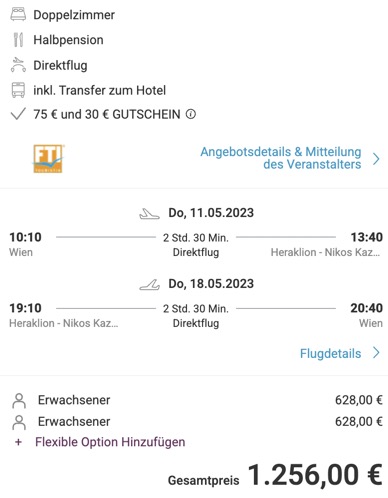Open the Gutschein info circle icon
388x498 pixels.
tap(191, 114)
